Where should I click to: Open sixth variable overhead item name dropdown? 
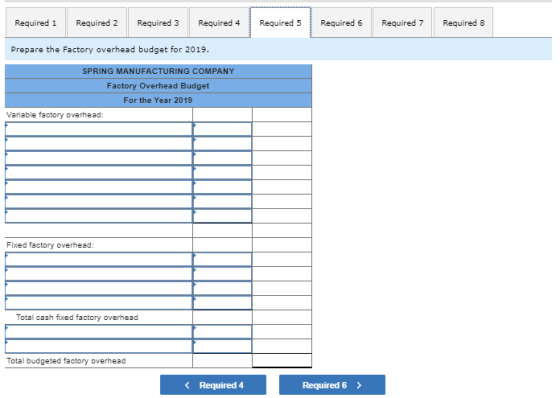pyautogui.click(x=99, y=202)
